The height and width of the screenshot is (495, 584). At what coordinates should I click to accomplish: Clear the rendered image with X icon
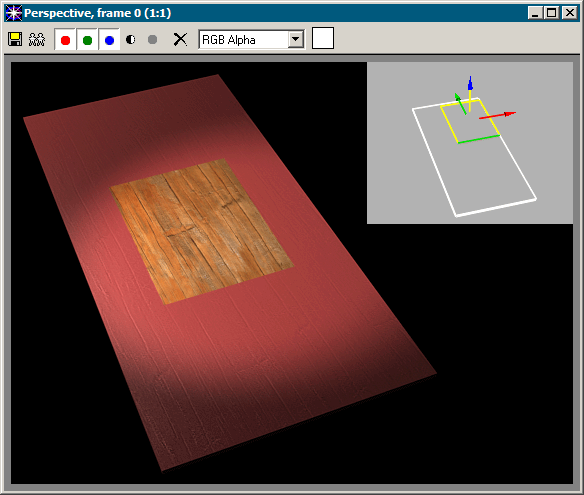tap(181, 39)
